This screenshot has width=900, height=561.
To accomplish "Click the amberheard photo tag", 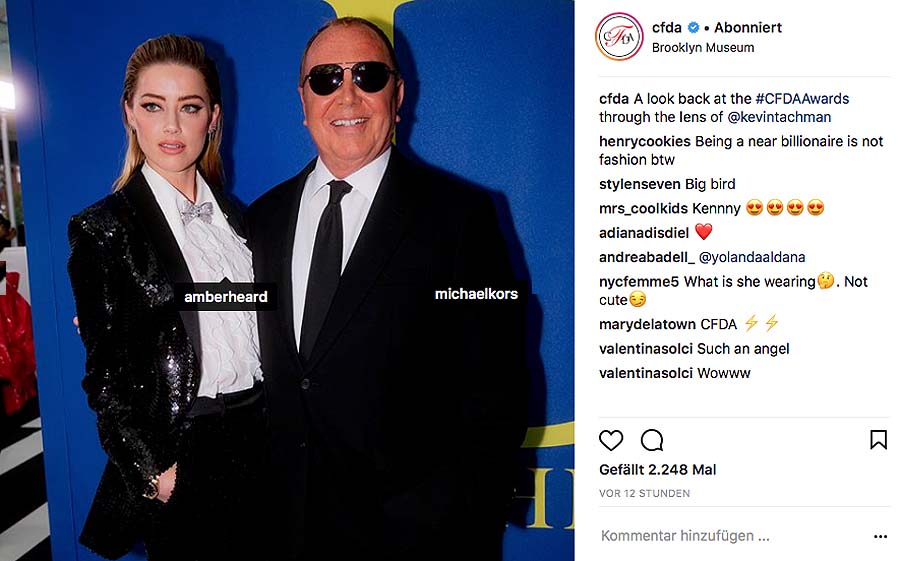I will [x=226, y=297].
